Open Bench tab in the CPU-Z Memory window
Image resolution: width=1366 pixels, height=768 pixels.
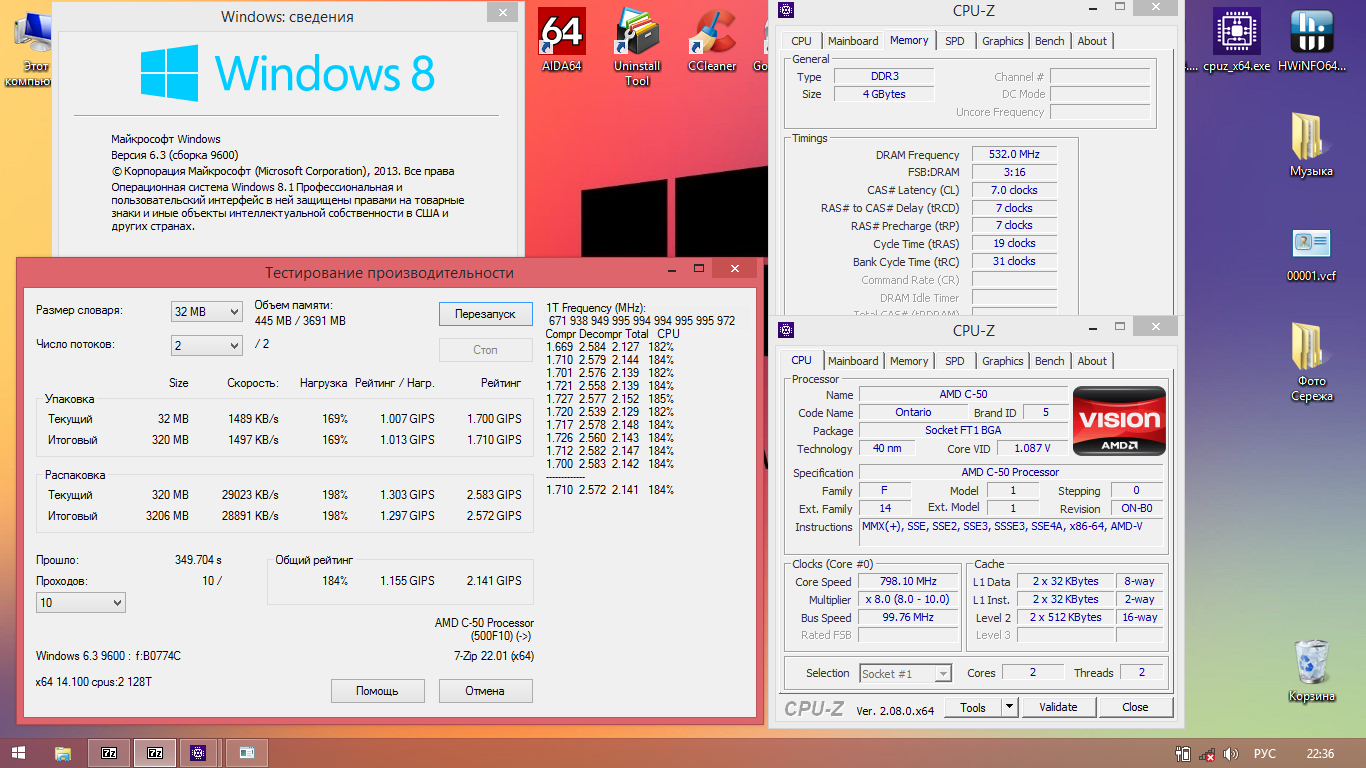click(x=1050, y=41)
